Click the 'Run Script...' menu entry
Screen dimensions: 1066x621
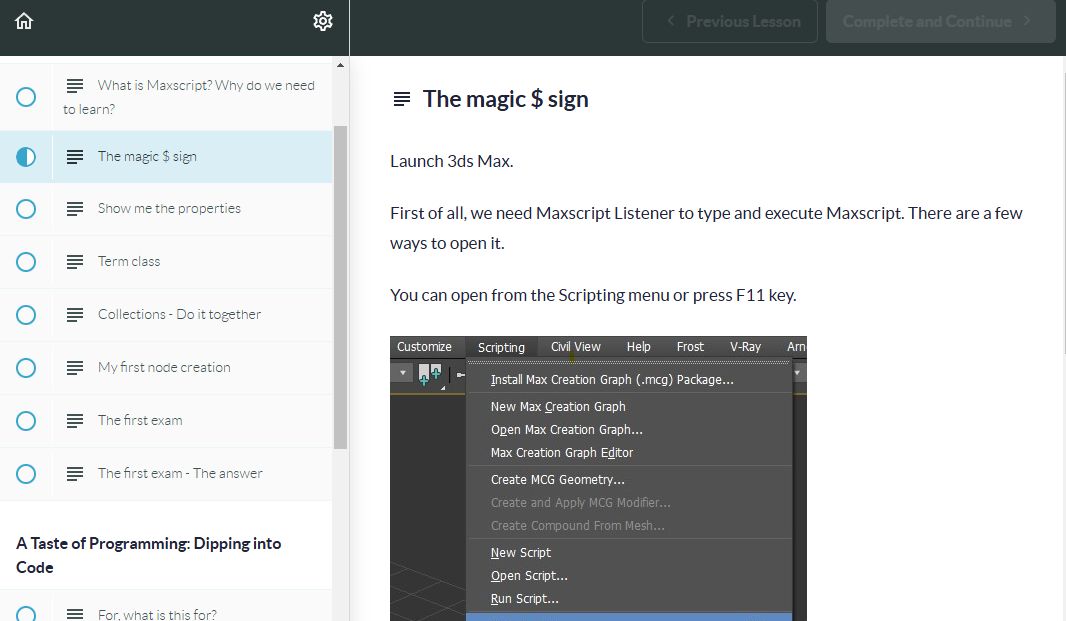tap(629, 599)
